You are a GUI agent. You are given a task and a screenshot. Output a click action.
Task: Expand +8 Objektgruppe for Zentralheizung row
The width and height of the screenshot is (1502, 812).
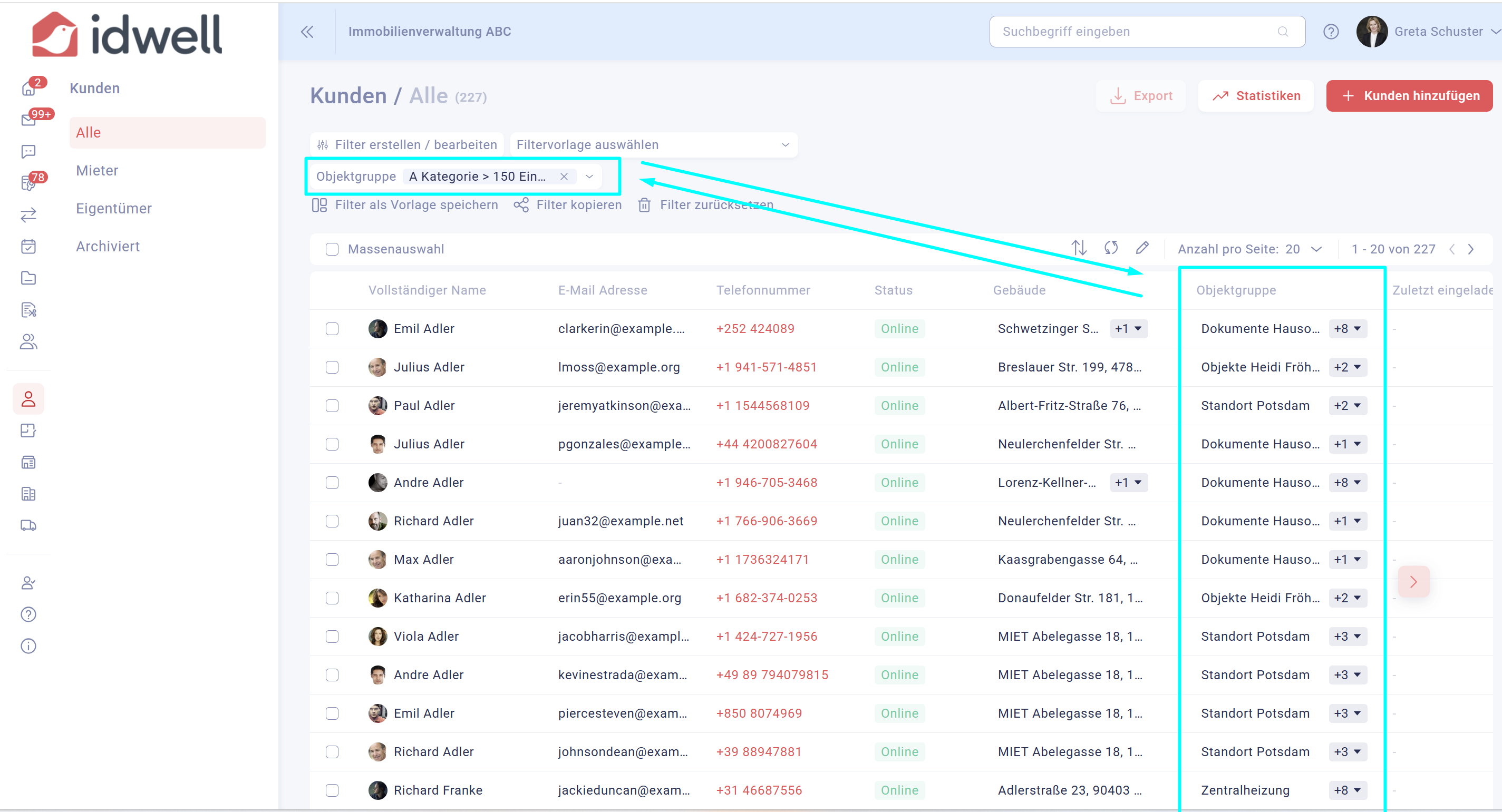click(x=1348, y=790)
